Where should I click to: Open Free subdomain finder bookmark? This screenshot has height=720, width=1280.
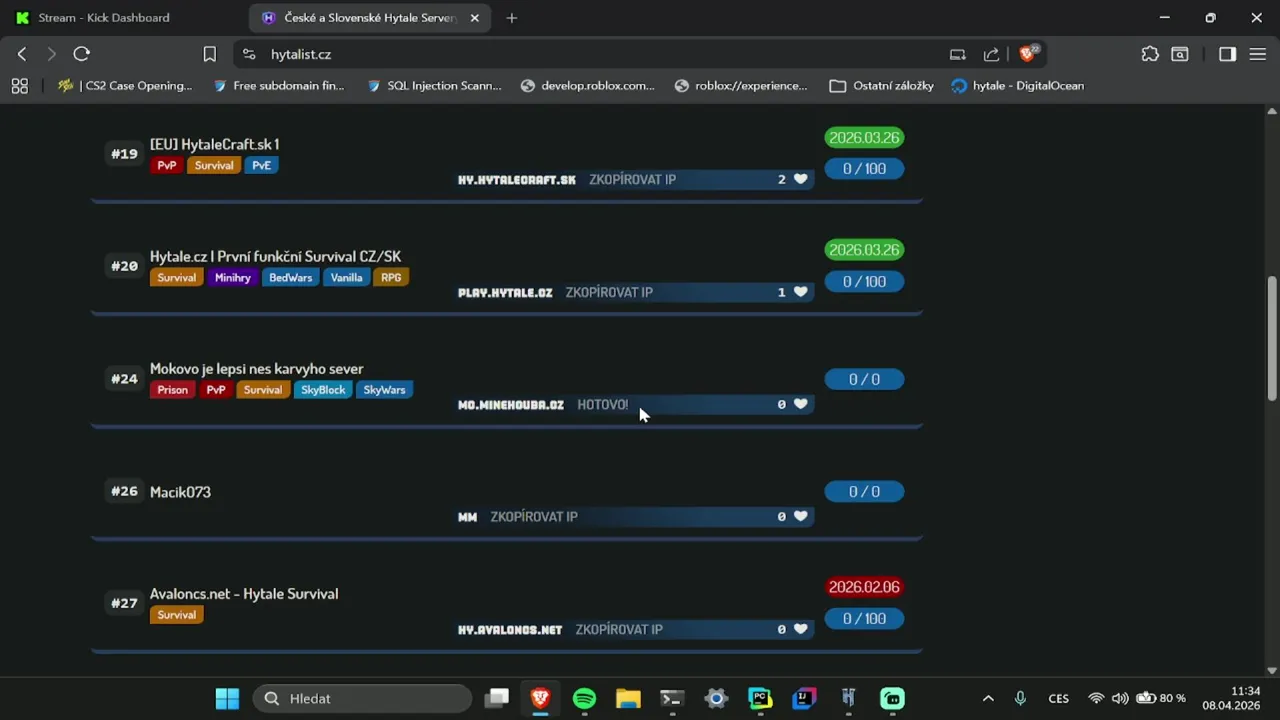(279, 86)
